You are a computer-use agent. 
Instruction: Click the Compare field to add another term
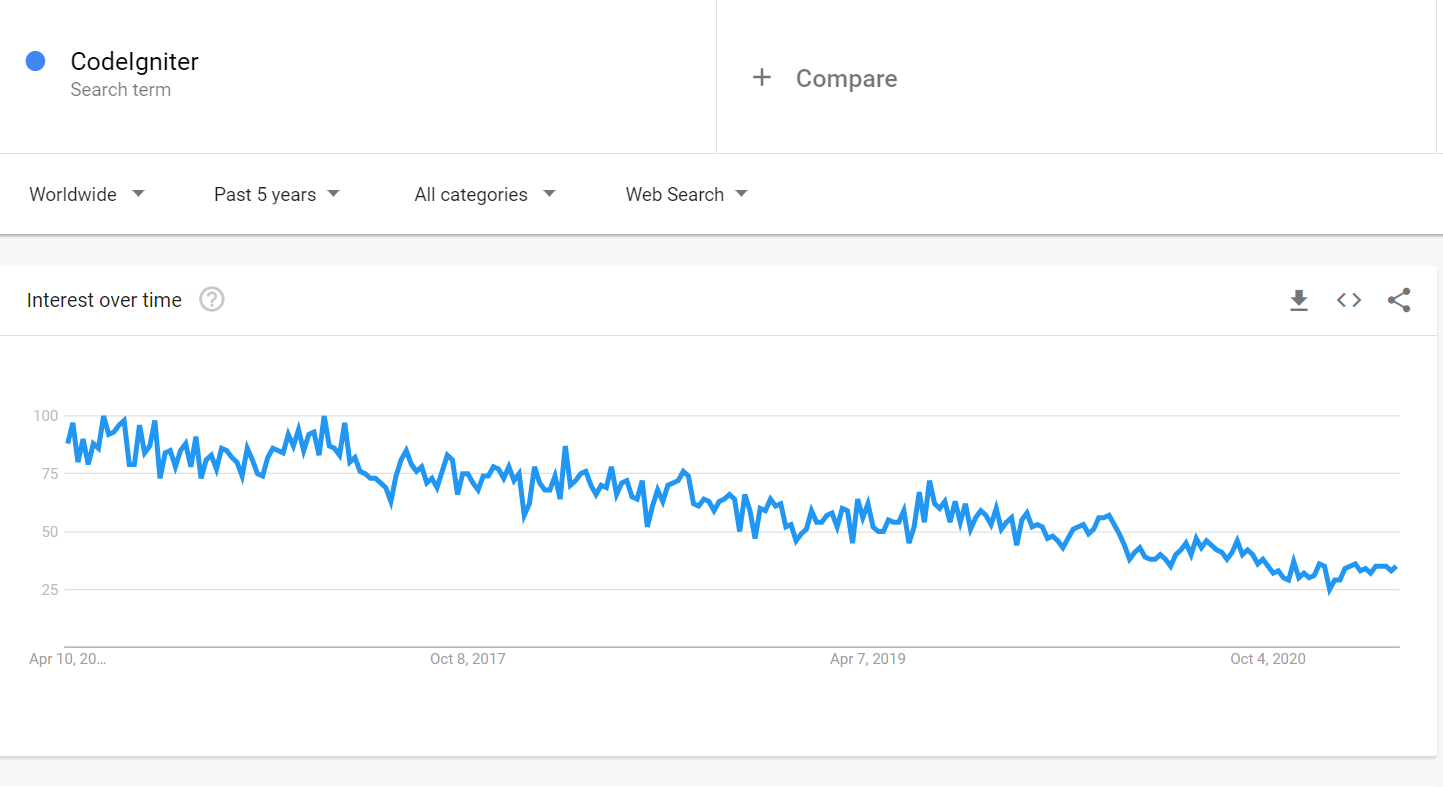[846, 78]
